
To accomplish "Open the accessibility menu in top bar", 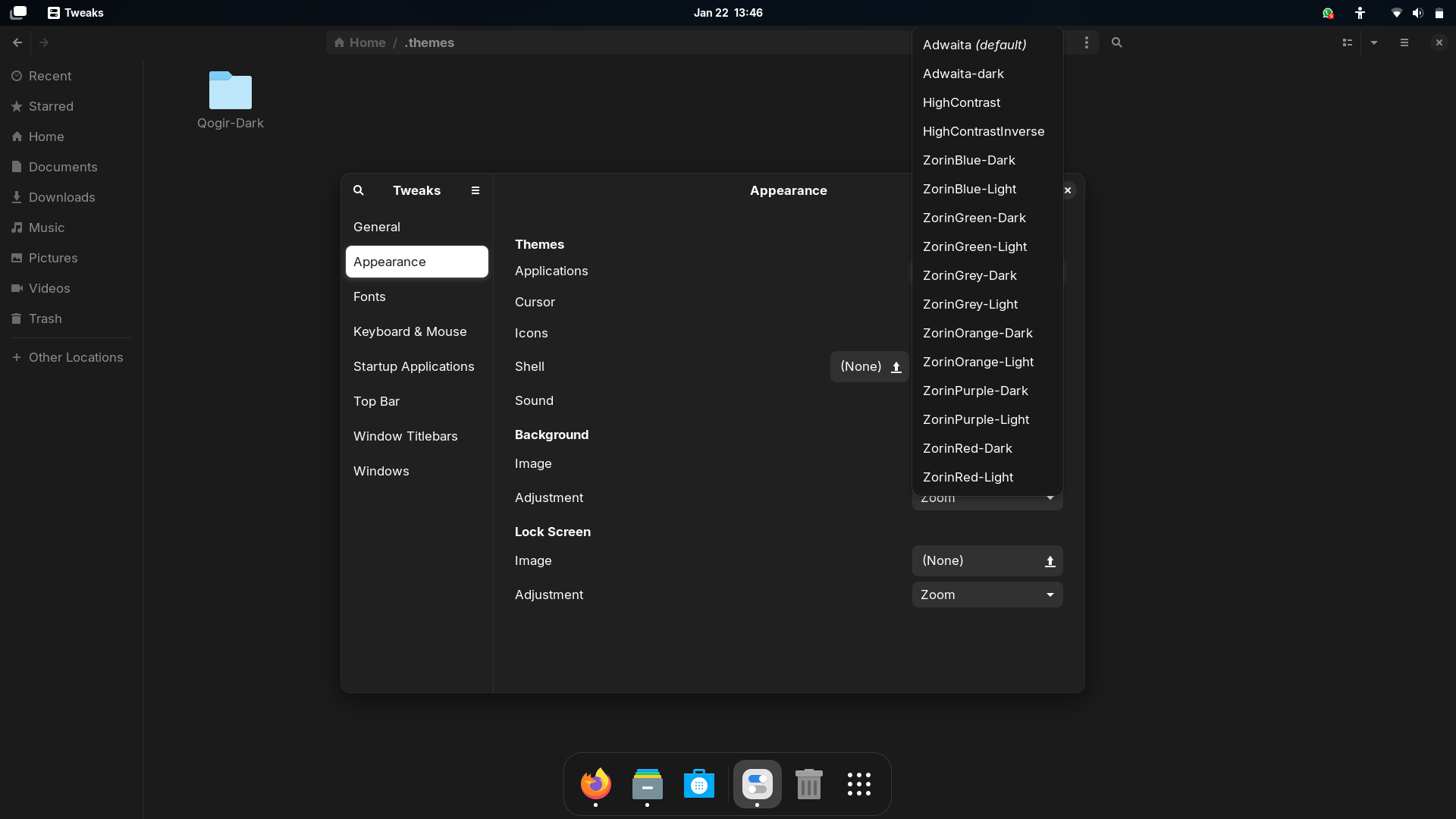I will tap(1360, 13).
